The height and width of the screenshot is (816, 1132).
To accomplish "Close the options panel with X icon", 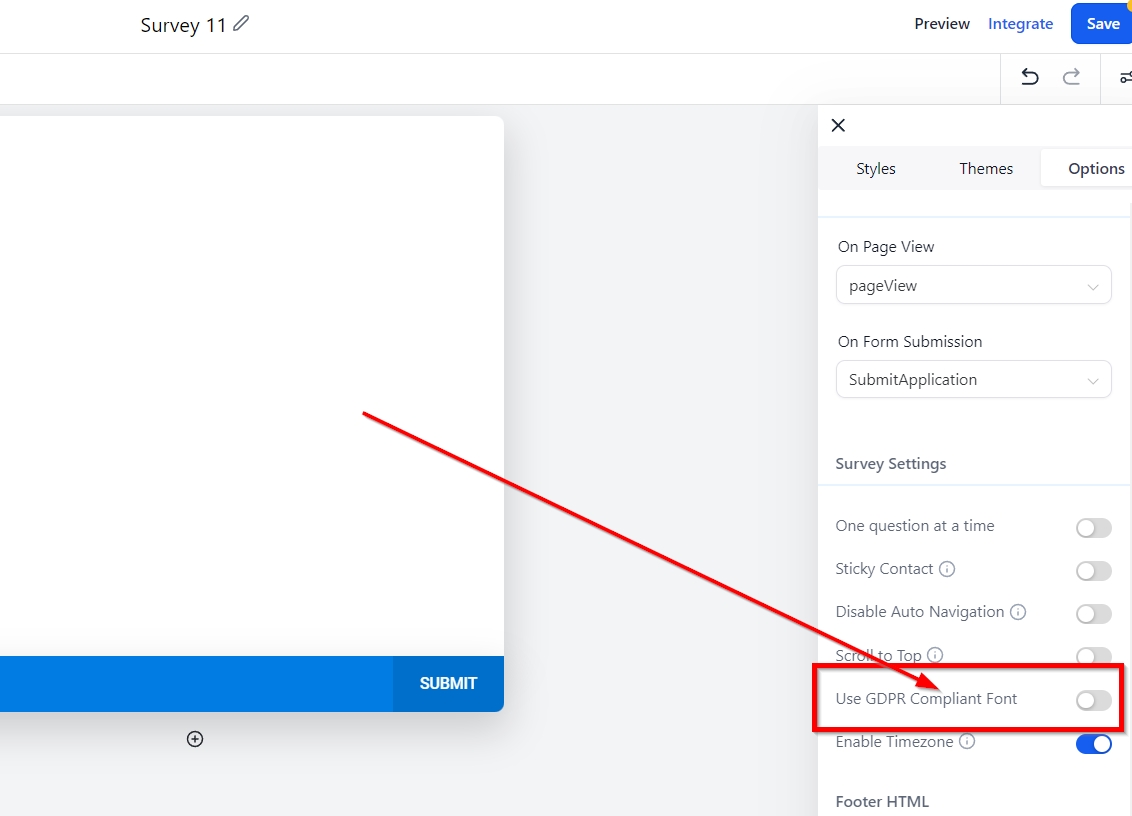I will (x=838, y=125).
